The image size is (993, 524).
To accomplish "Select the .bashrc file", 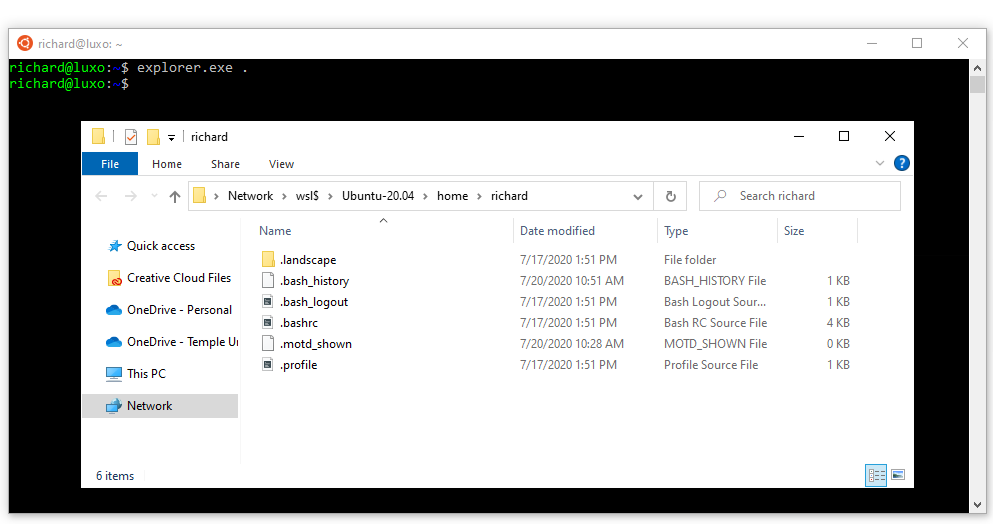I will tap(299, 323).
